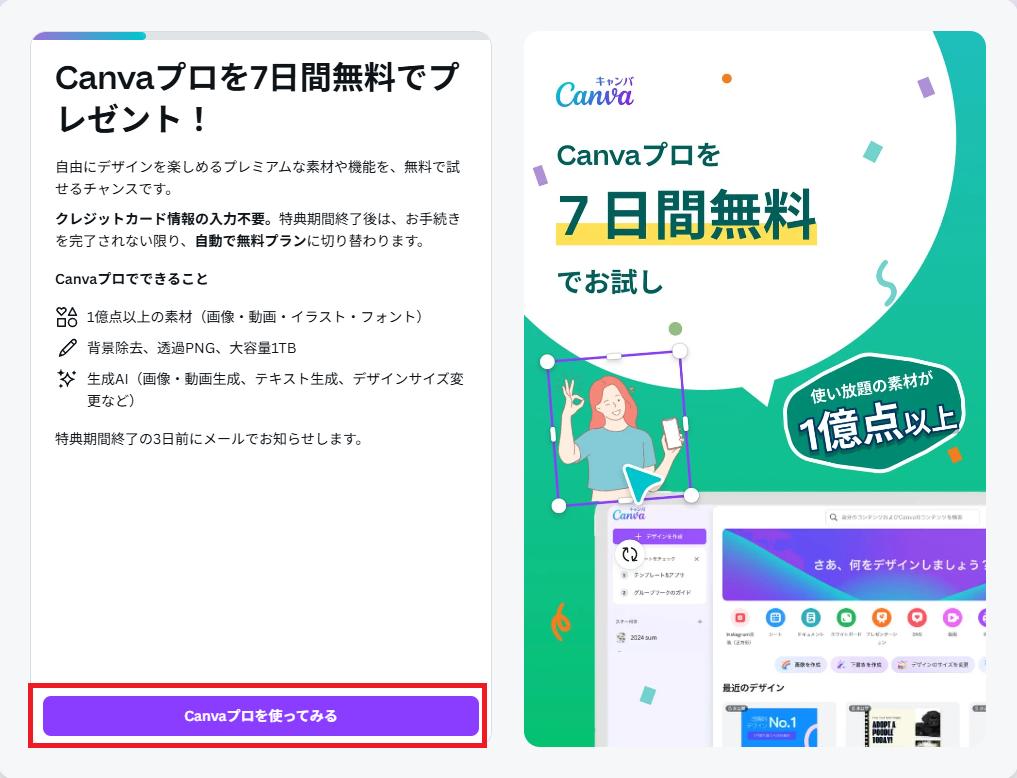
Task: Select the green whiteboard icon
Action: point(846,617)
